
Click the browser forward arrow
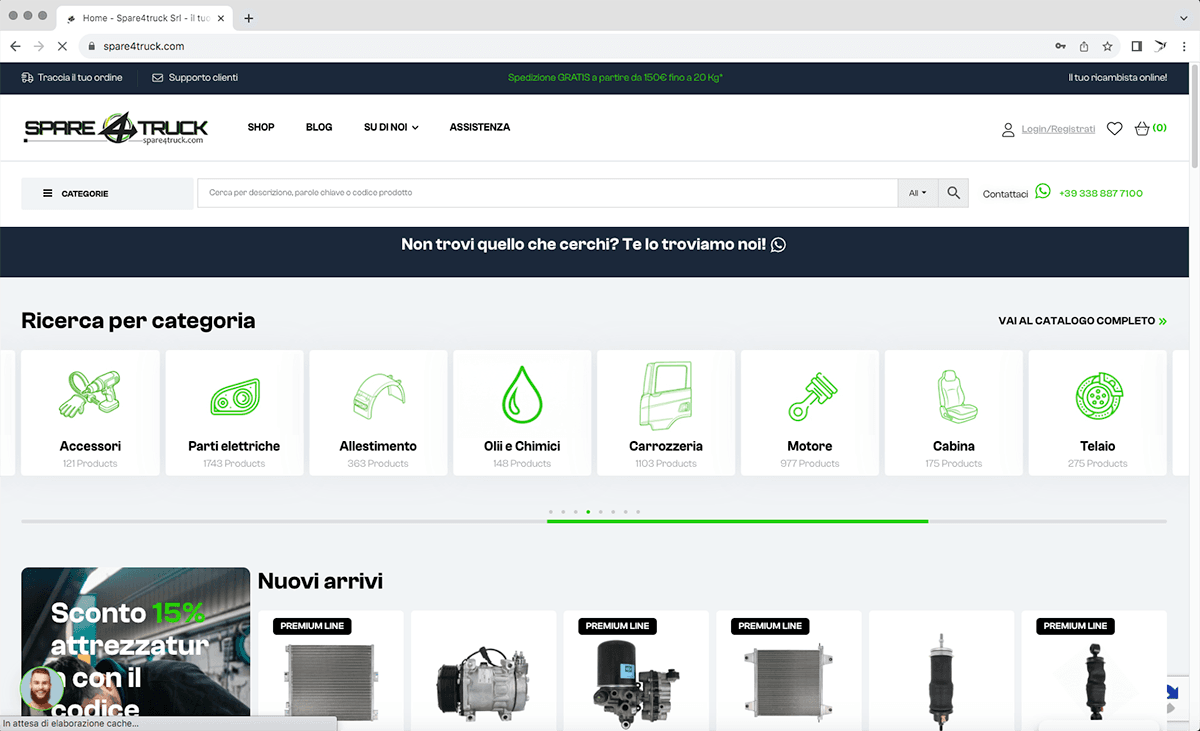pos(39,46)
